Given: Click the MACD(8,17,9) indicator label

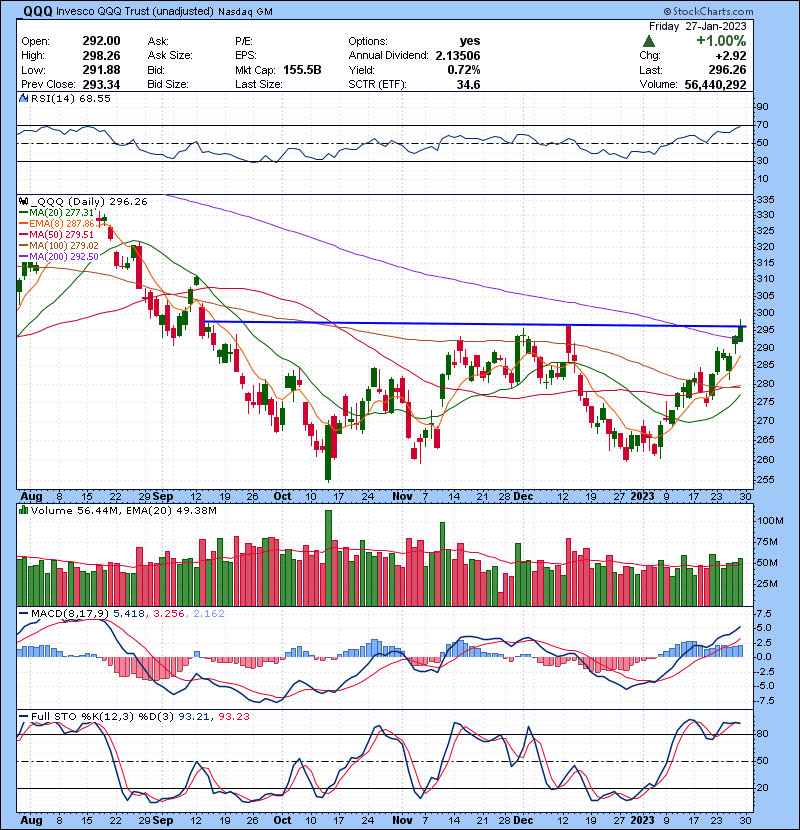Looking at the screenshot, I should coord(70,614).
